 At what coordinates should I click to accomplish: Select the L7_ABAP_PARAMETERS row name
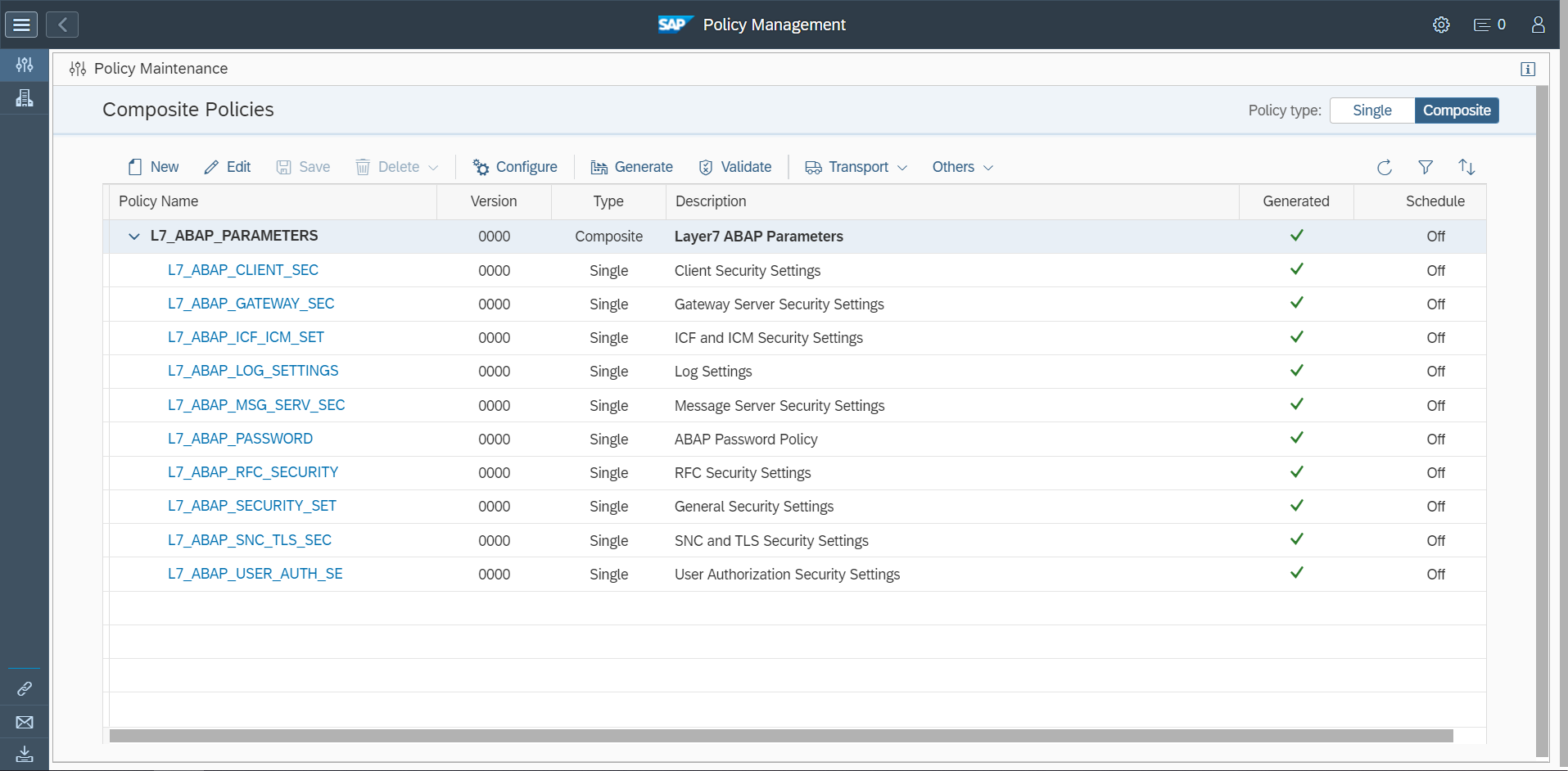pos(234,236)
